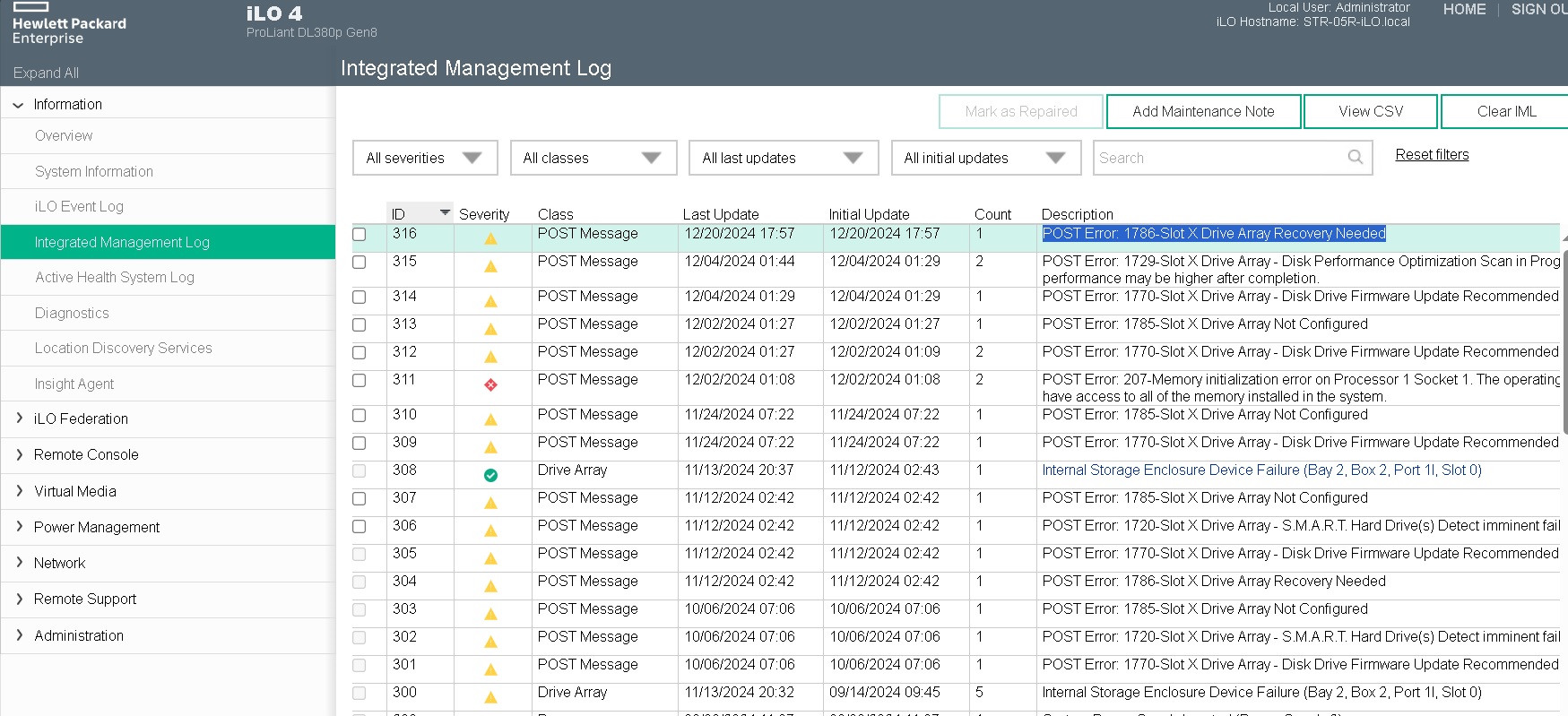Click the warning icon in row 303

[490, 614]
